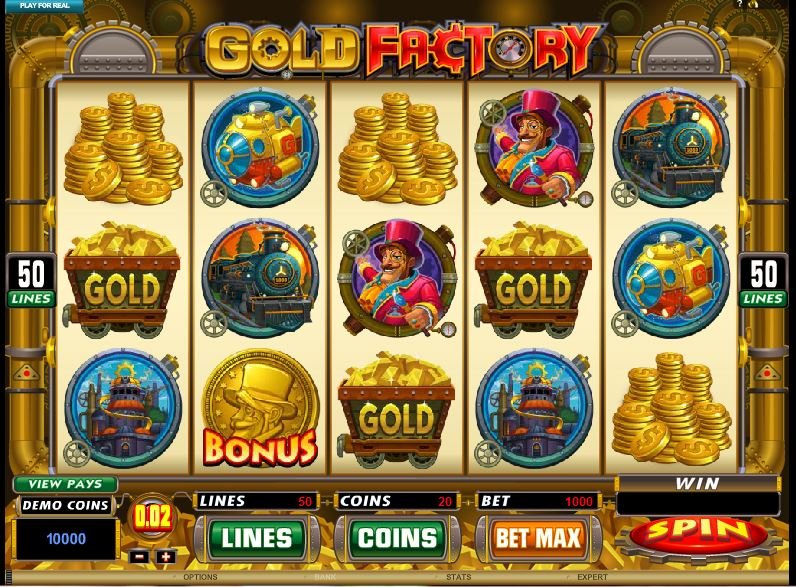Open the OPTIONS menu

point(200,577)
